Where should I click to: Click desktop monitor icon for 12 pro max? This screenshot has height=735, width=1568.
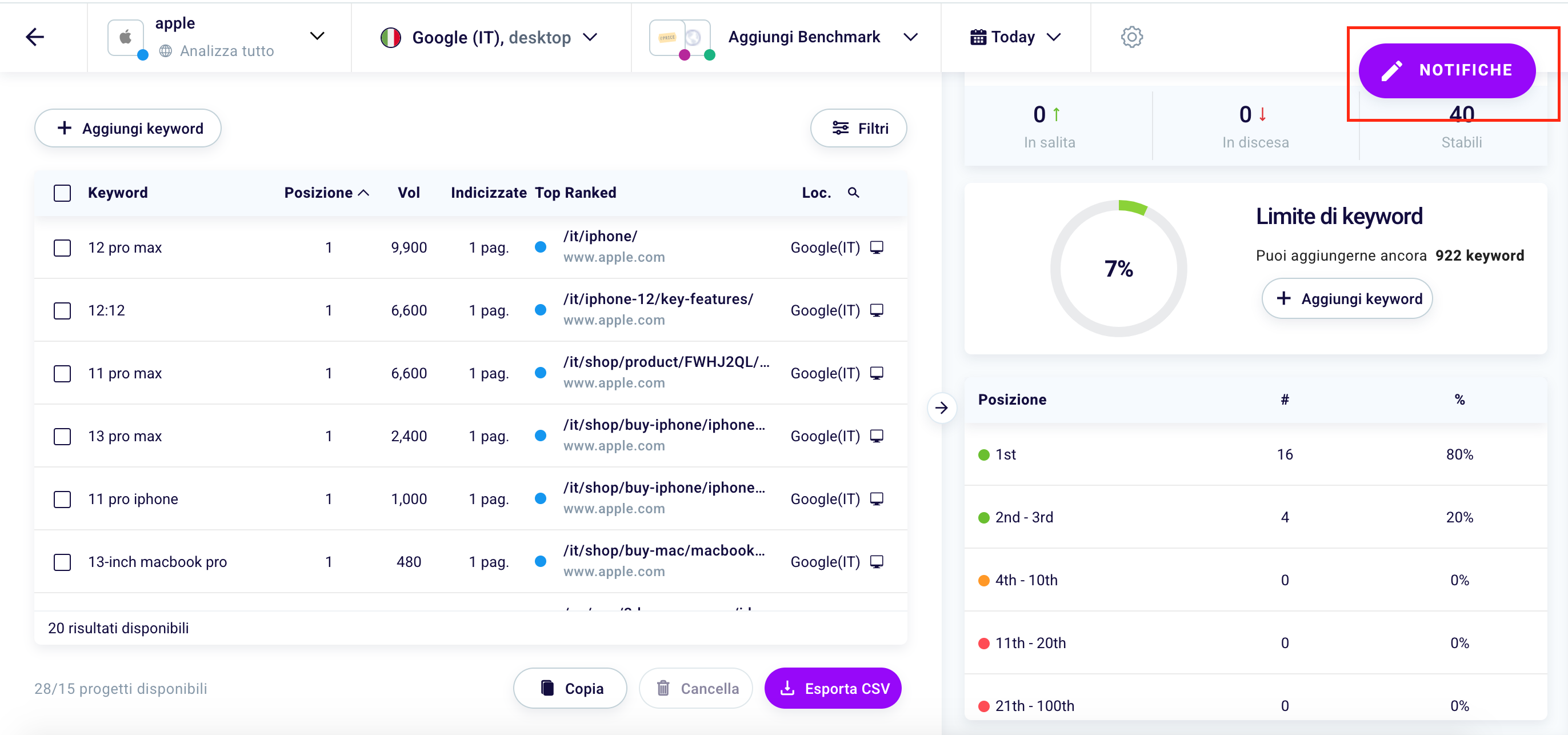(876, 247)
